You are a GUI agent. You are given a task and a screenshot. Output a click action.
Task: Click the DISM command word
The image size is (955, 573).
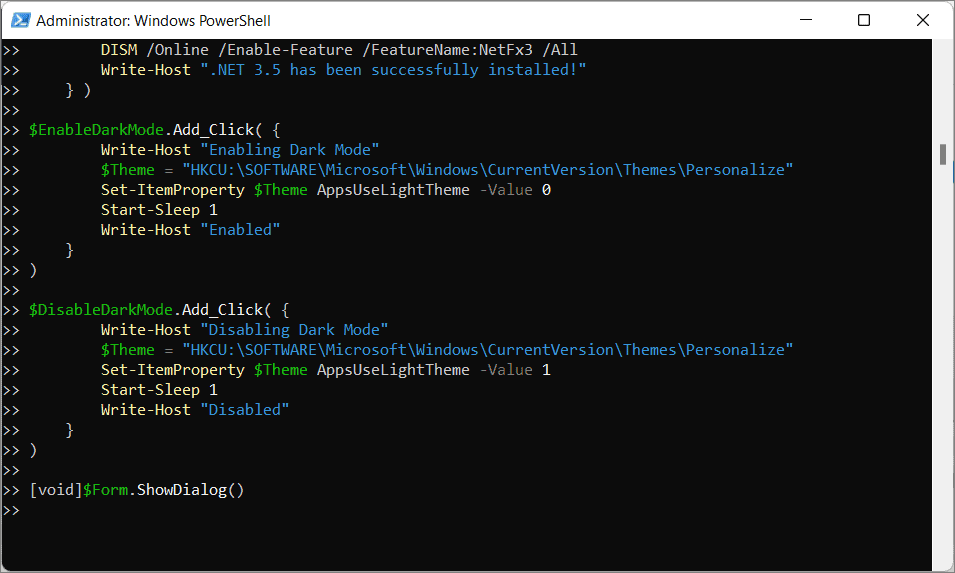click(x=118, y=50)
